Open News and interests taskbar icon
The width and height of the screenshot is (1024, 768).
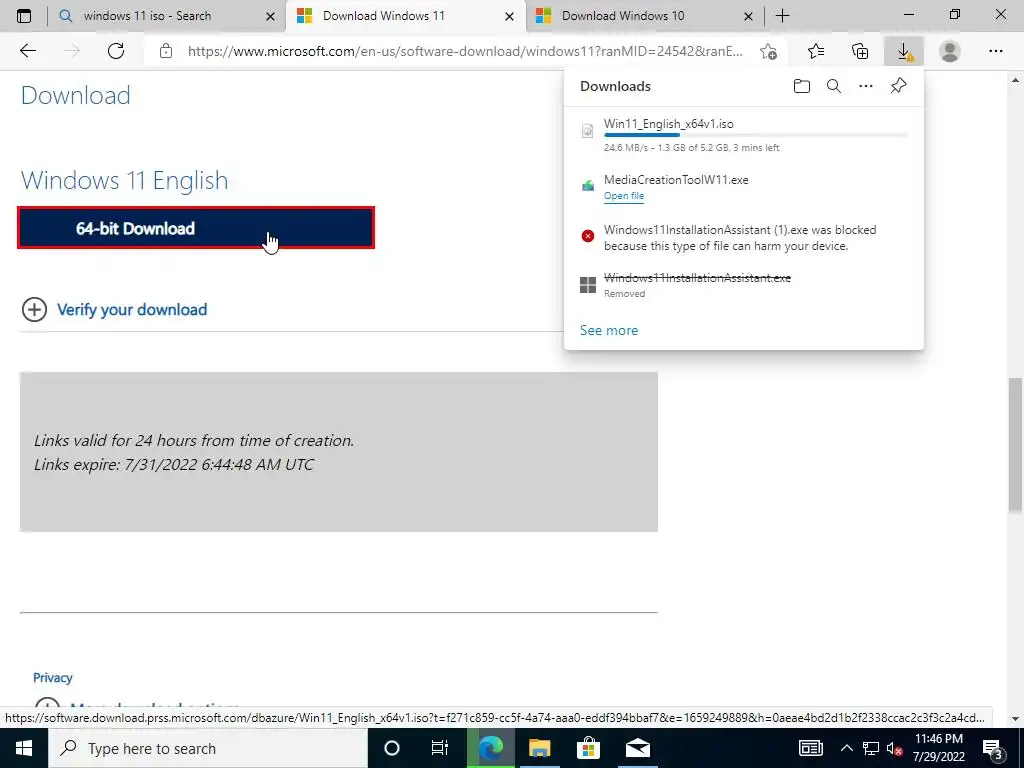click(810, 748)
